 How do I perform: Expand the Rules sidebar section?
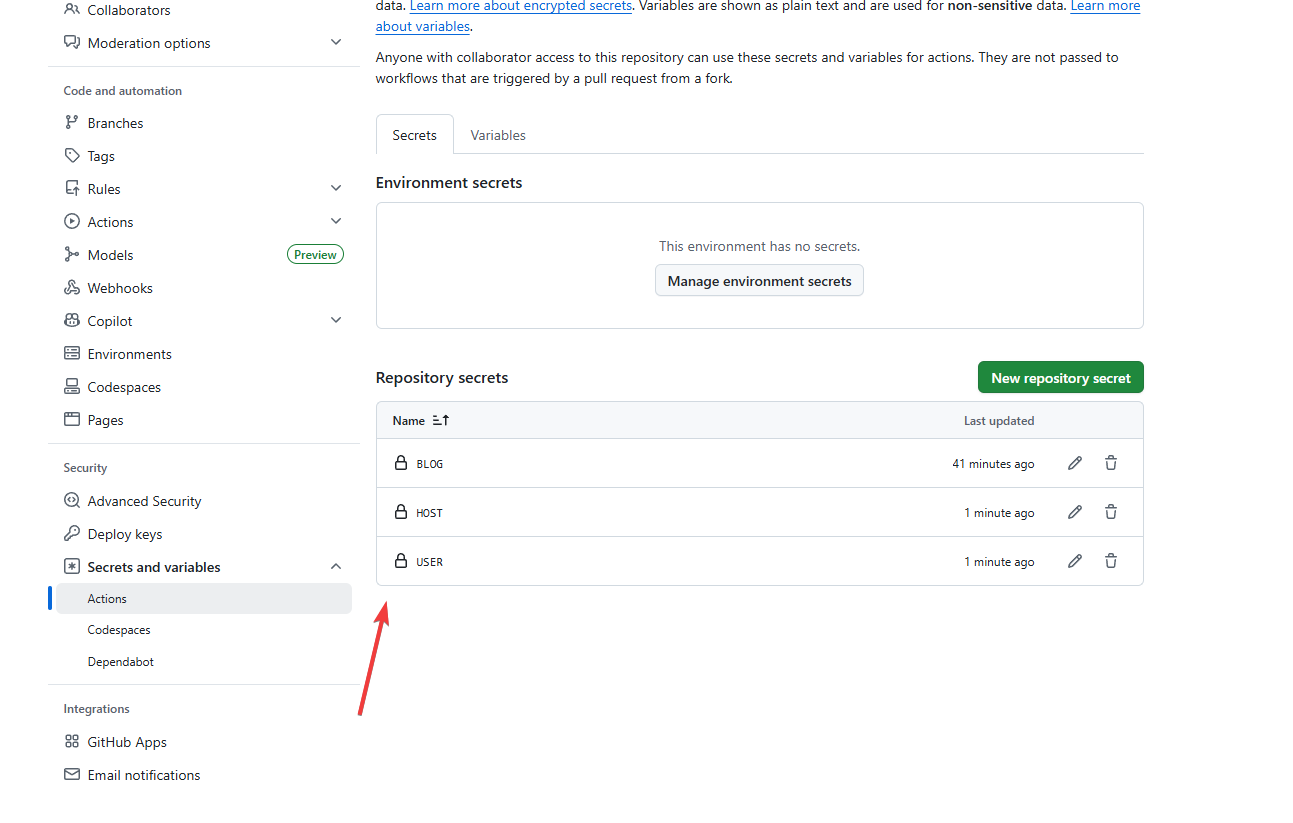(x=336, y=189)
